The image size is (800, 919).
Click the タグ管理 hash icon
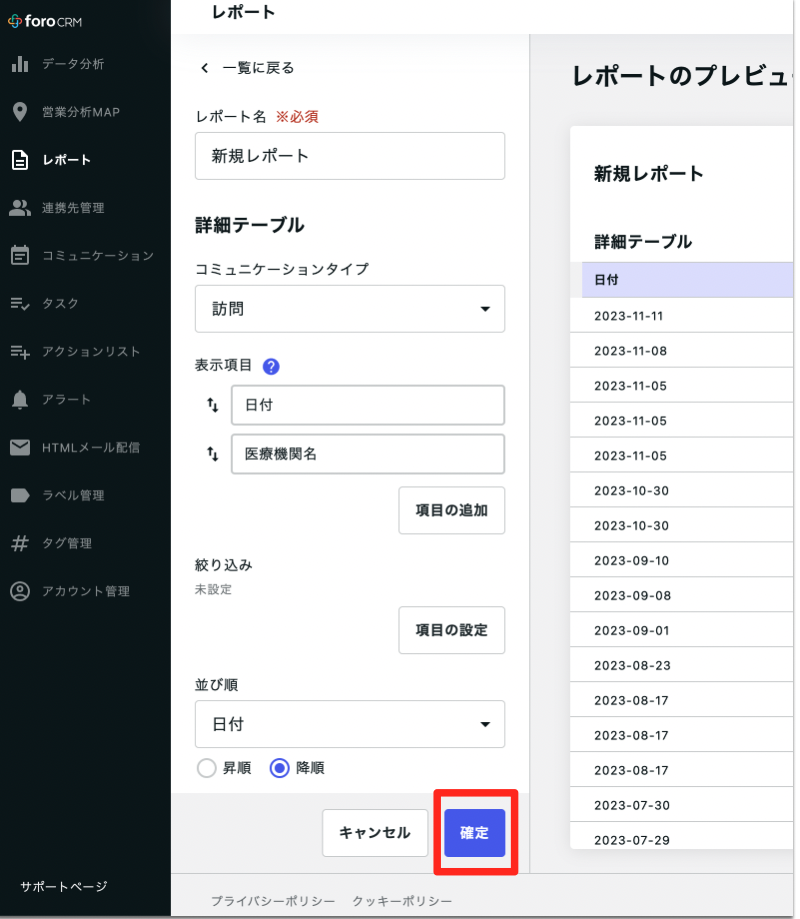pyautogui.click(x=20, y=543)
